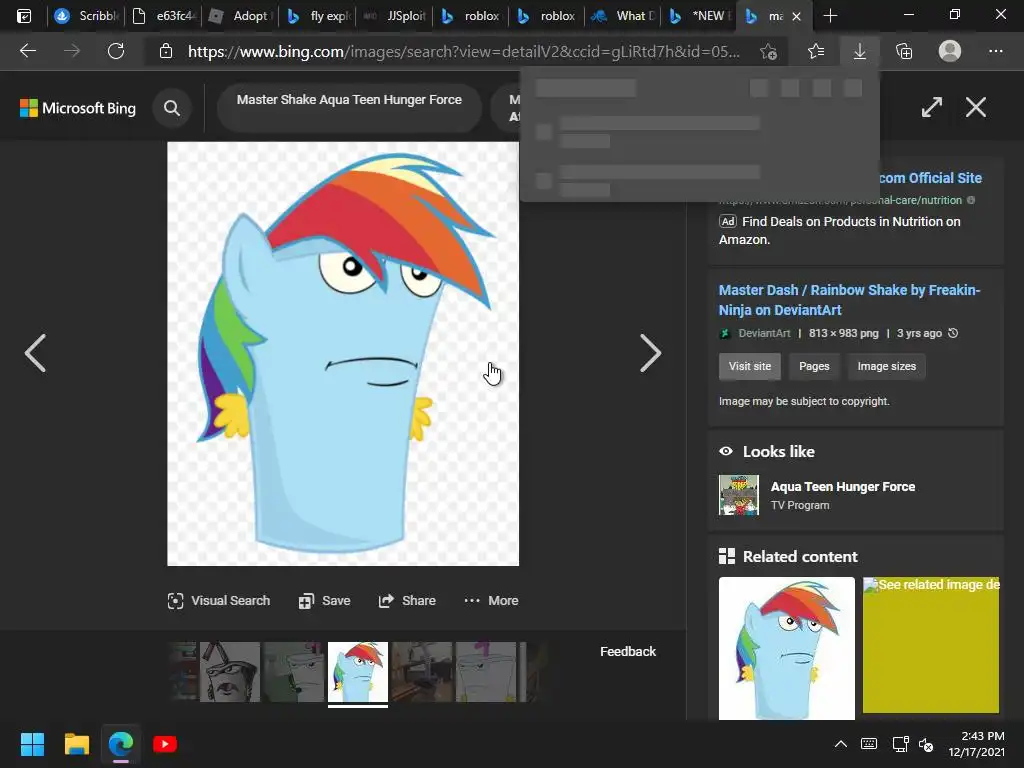Switch to the e63fc4 browser tab
Image resolution: width=1024 pixels, height=768 pixels.
pos(163,16)
